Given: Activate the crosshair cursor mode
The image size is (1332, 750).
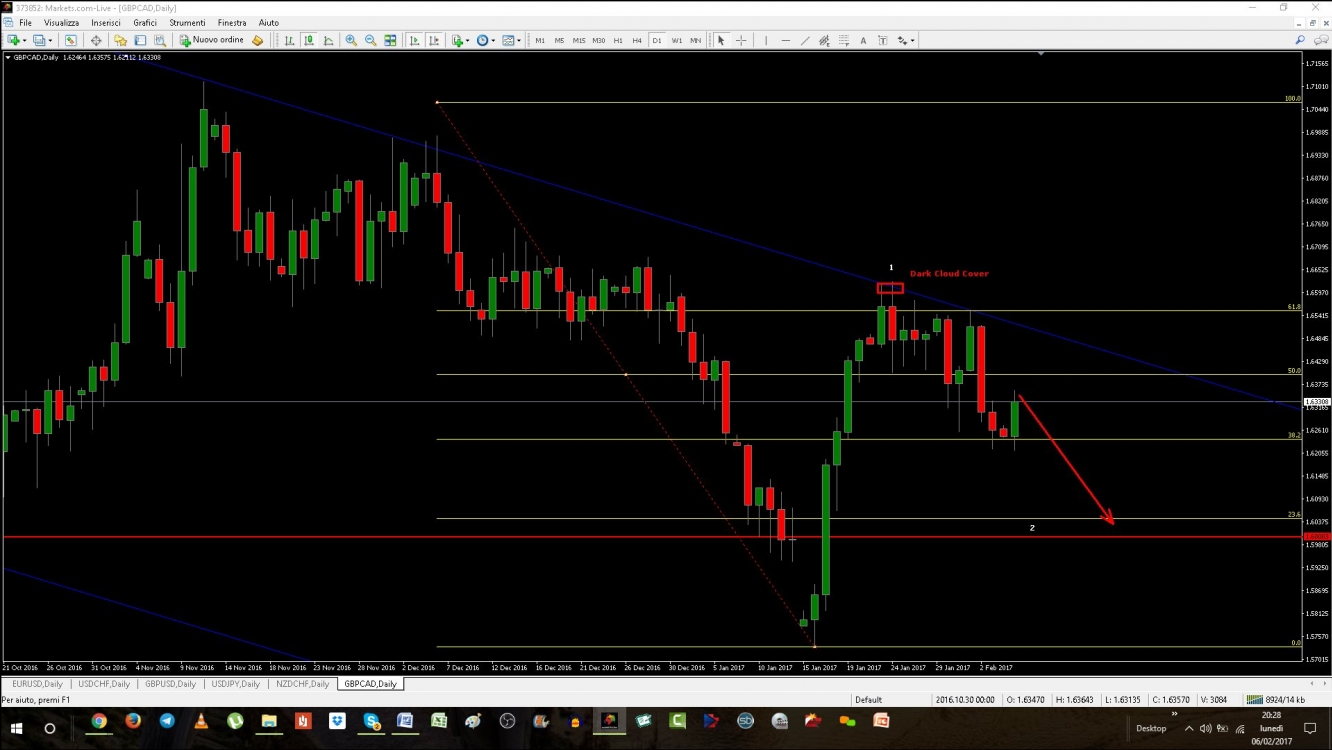Looking at the screenshot, I should pos(741,40).
